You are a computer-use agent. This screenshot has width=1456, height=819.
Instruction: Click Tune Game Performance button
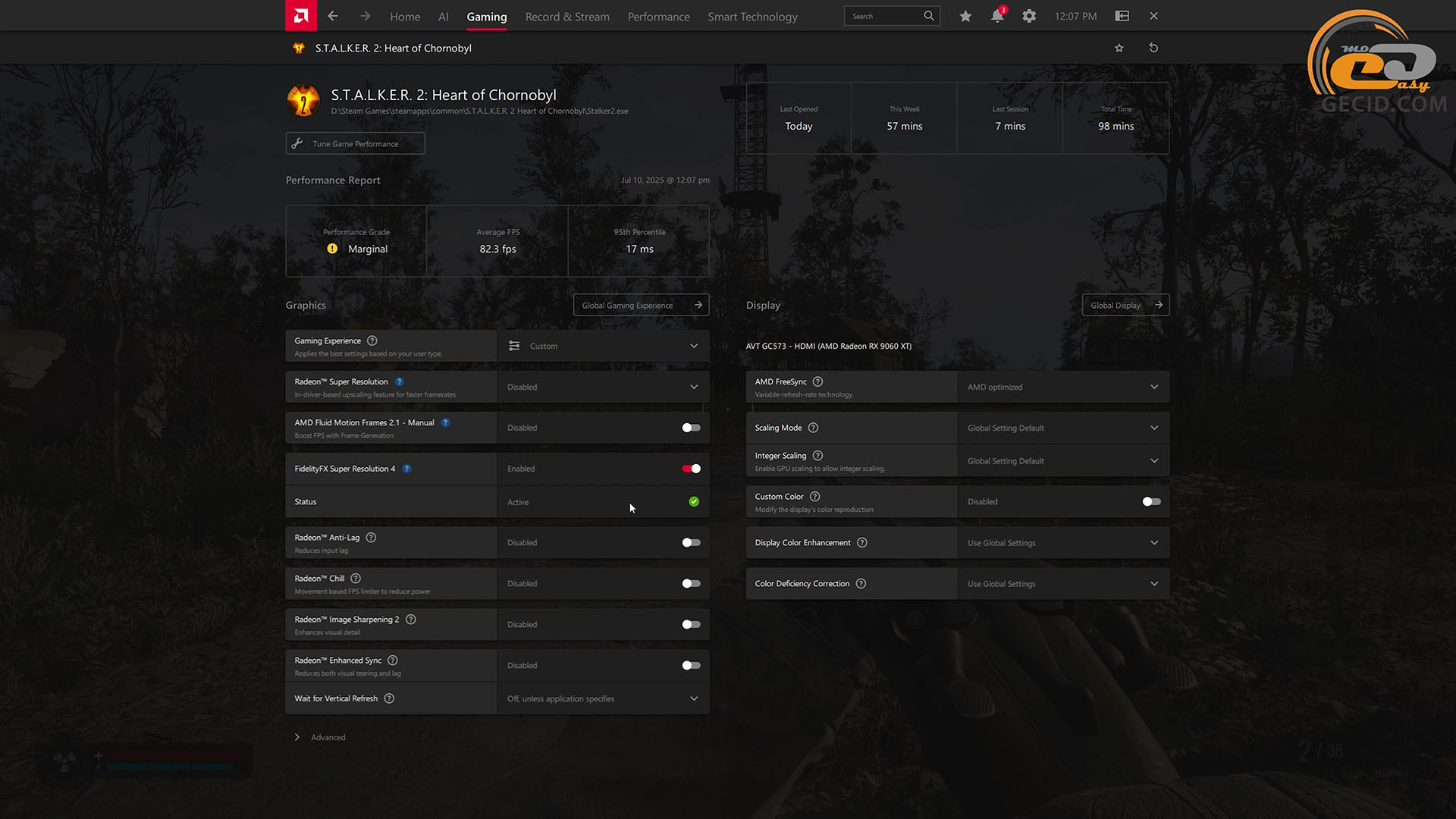click(356, 143)
